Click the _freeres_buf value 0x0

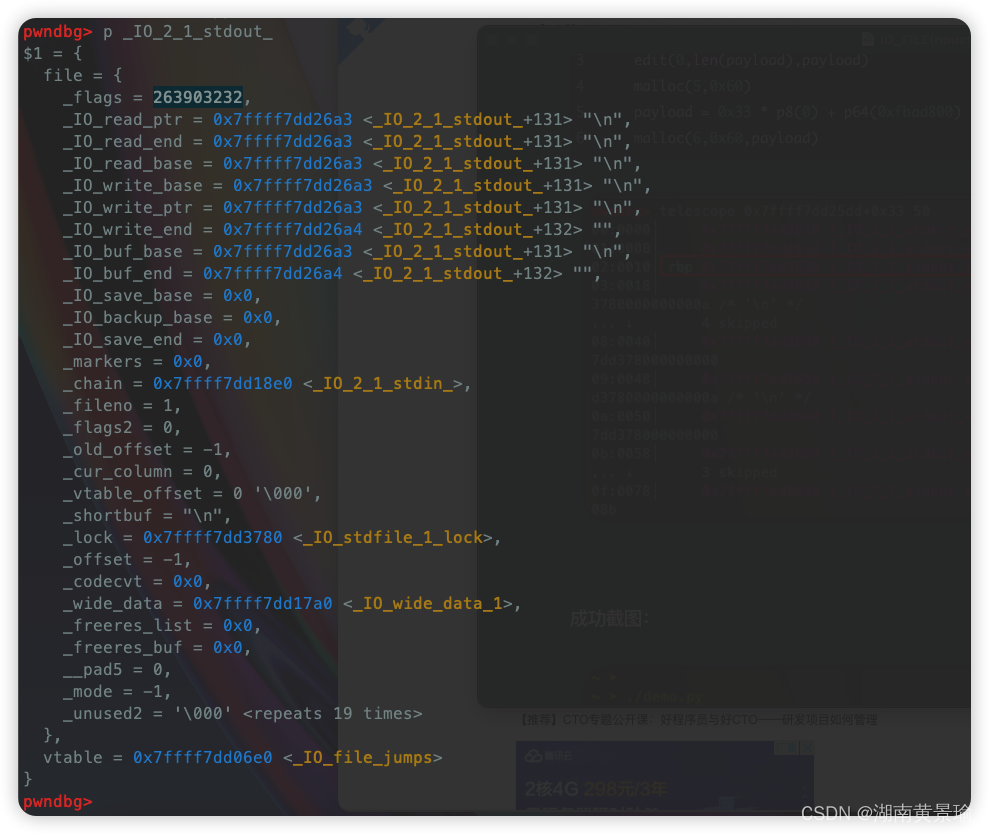pyautogui.click(x=228, y=648)
